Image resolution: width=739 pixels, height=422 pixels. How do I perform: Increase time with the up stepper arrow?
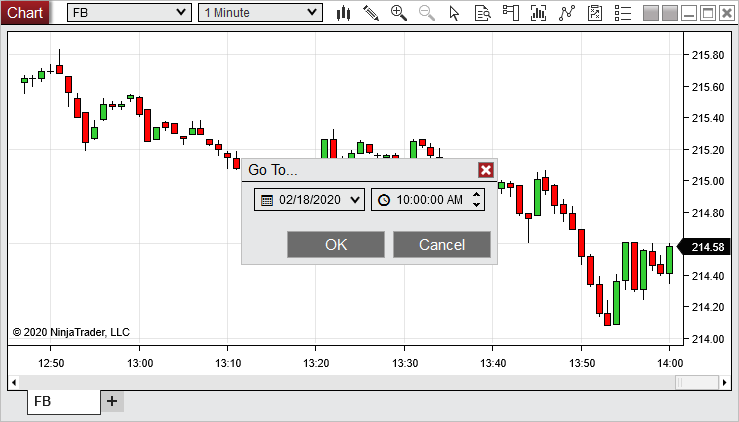pyautogui.click(x=477, y=194)
